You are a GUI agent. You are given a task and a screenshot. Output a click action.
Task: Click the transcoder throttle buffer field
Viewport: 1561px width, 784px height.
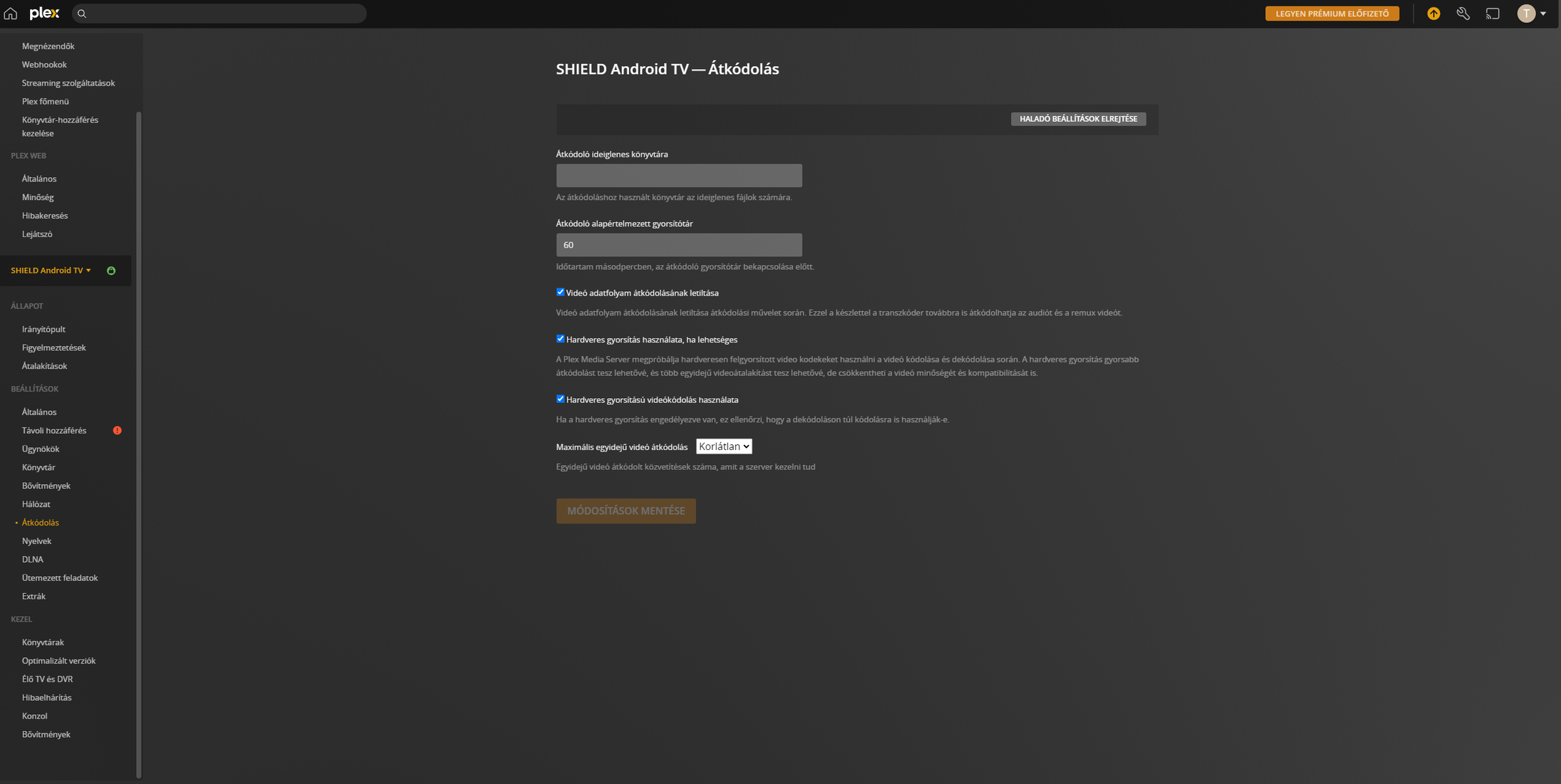(679, 245)
